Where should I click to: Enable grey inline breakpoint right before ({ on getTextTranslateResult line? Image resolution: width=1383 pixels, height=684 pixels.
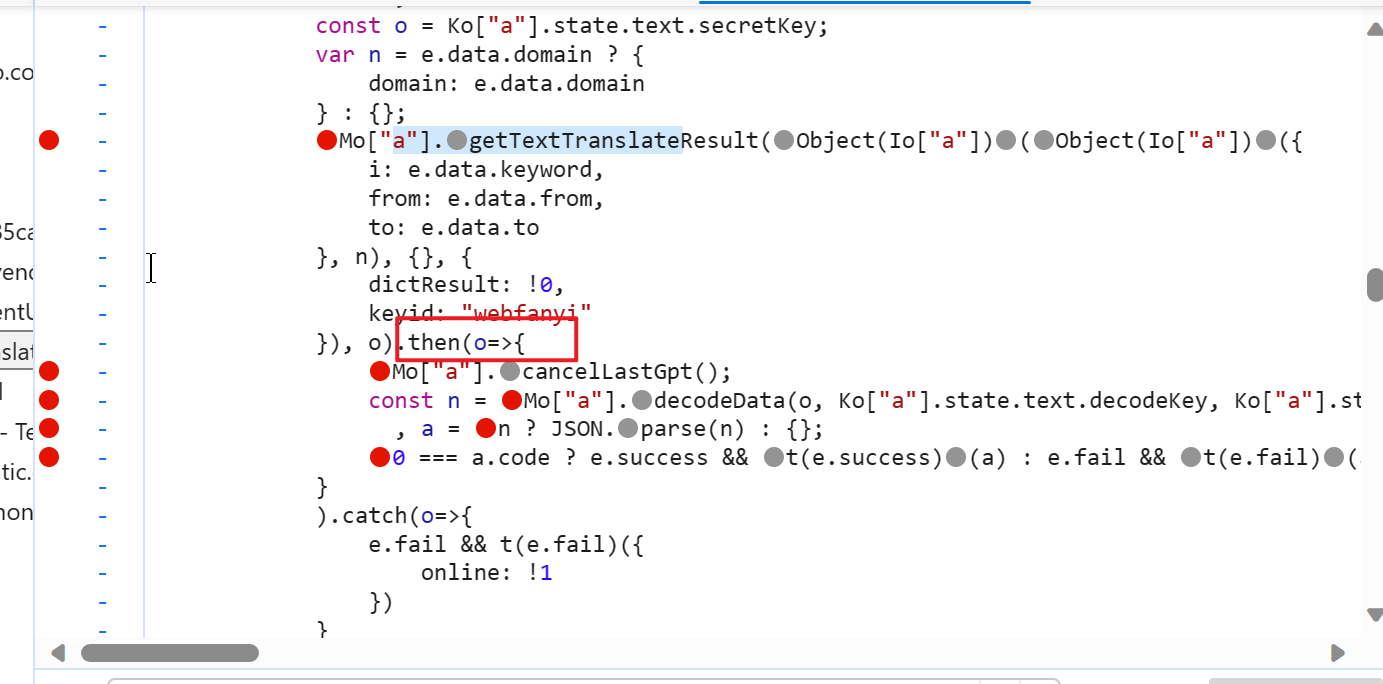click(1267, 141)
